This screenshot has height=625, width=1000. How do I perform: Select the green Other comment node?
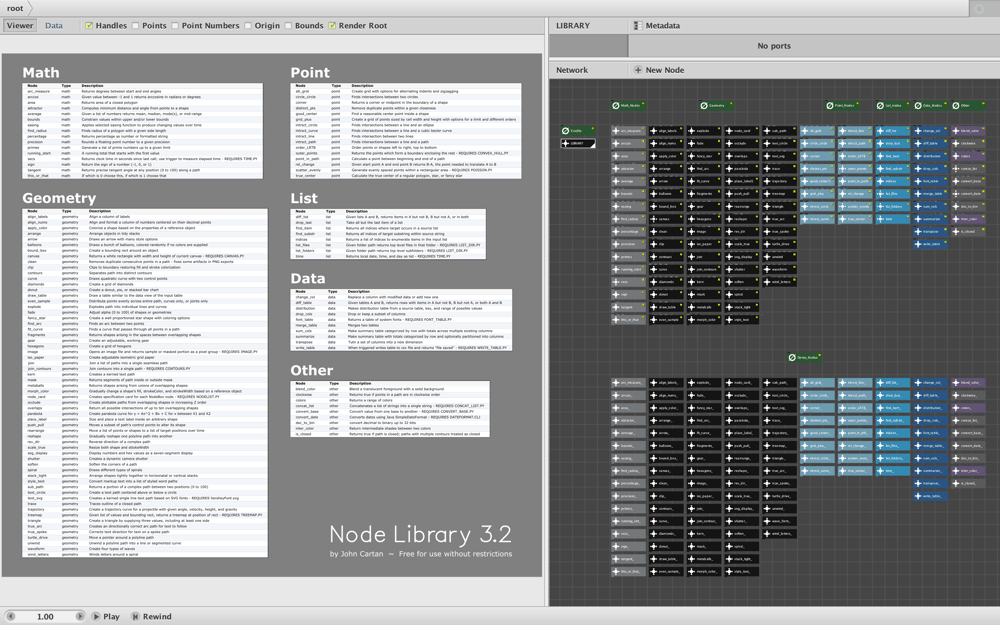[967, 105]
